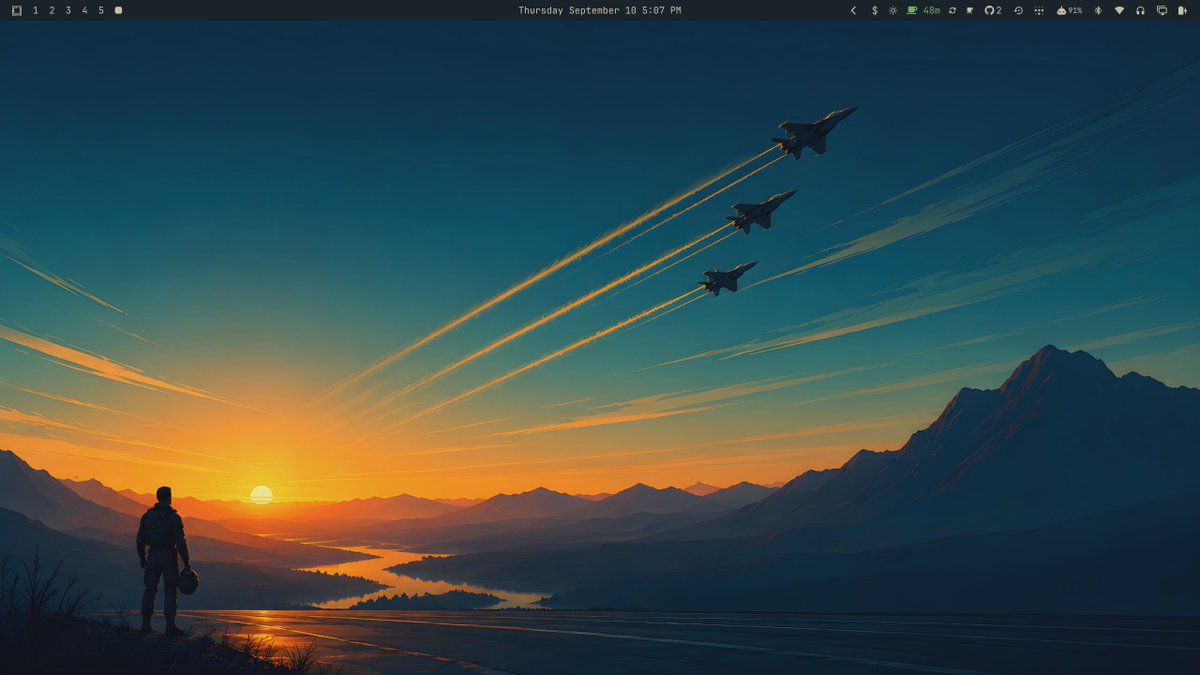1200x675 pixels.
Task: Click the white coffee mug icon
Action: 969,10
